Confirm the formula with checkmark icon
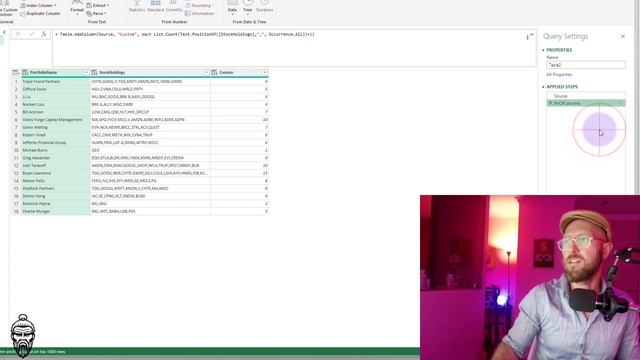Viewport: 640px width, 360px height. click(31, 34)
